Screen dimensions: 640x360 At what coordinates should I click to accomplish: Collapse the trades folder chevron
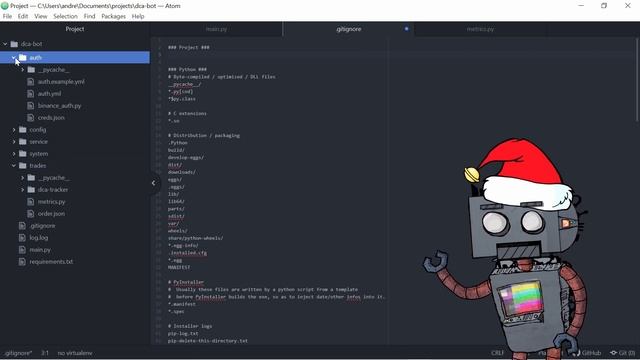point(14,166)
